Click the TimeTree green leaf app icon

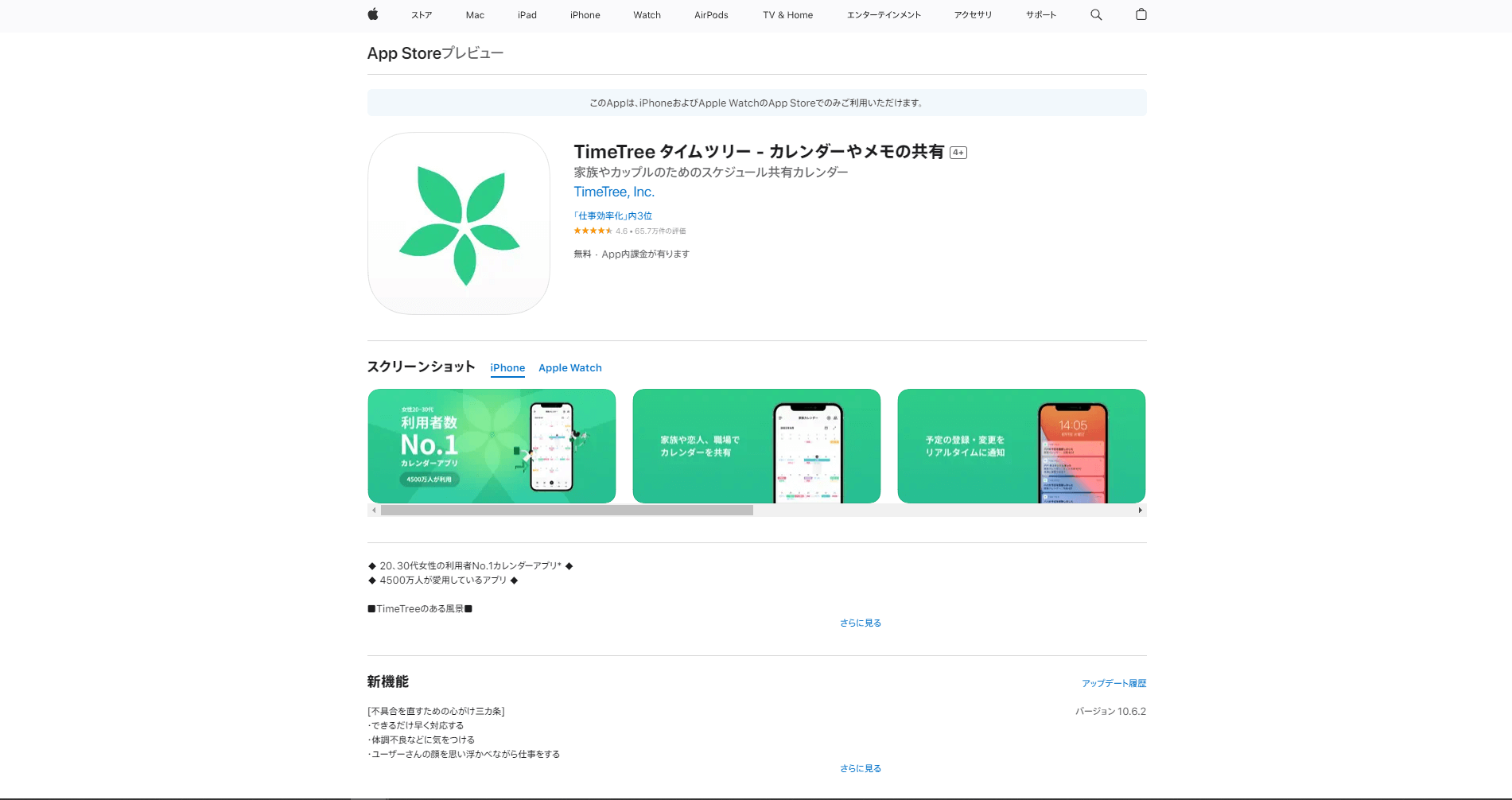coord(459,223)
